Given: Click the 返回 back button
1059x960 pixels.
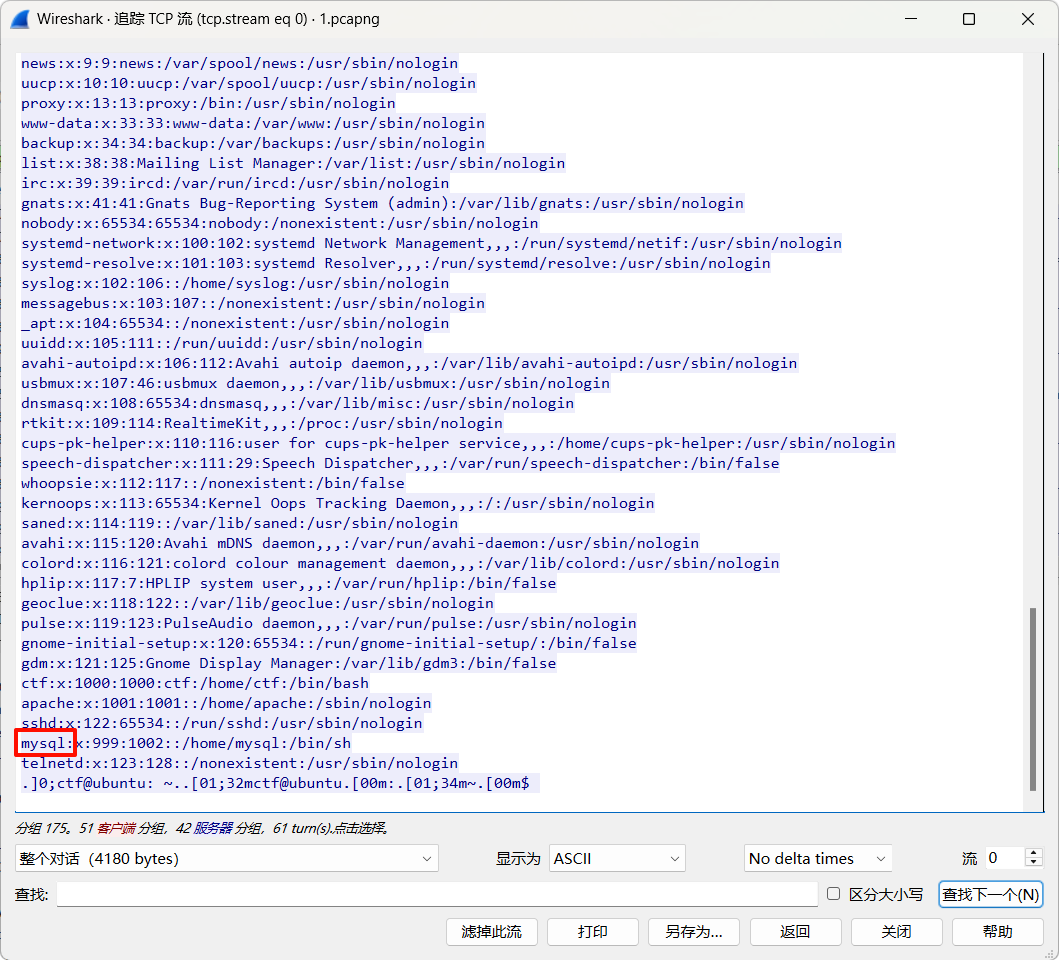Looking at the screenshot, I should coord(795,932).
